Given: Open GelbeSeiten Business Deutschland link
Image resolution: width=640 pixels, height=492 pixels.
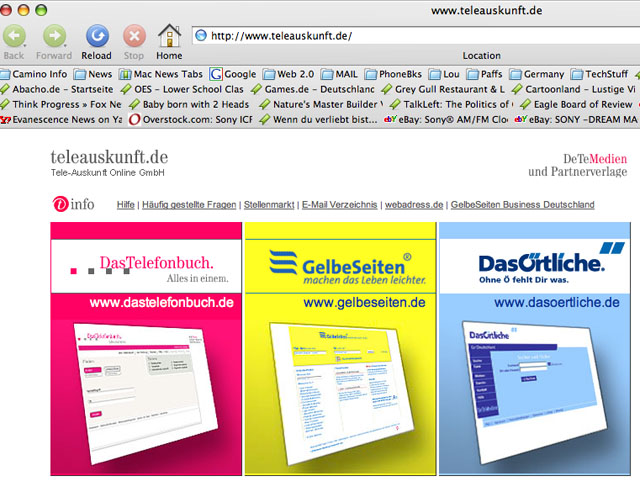Looking at the screenshot, I should (522, 205).
